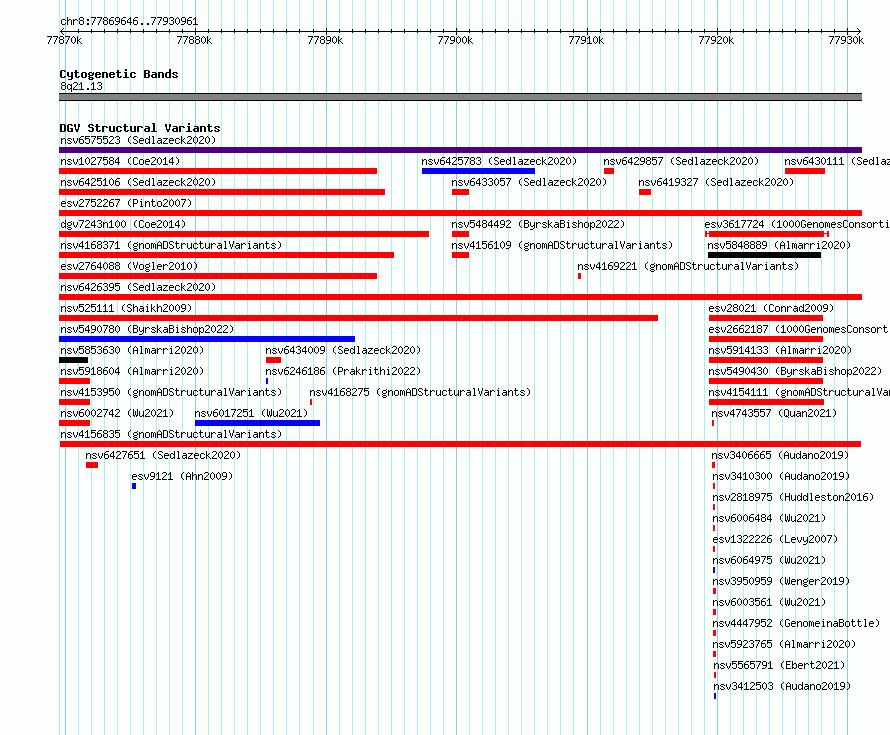This screenshot has width=890, height=735.
Task: Open the nsv1027584 (Coe2014) variant
Action: pos(120,161)
